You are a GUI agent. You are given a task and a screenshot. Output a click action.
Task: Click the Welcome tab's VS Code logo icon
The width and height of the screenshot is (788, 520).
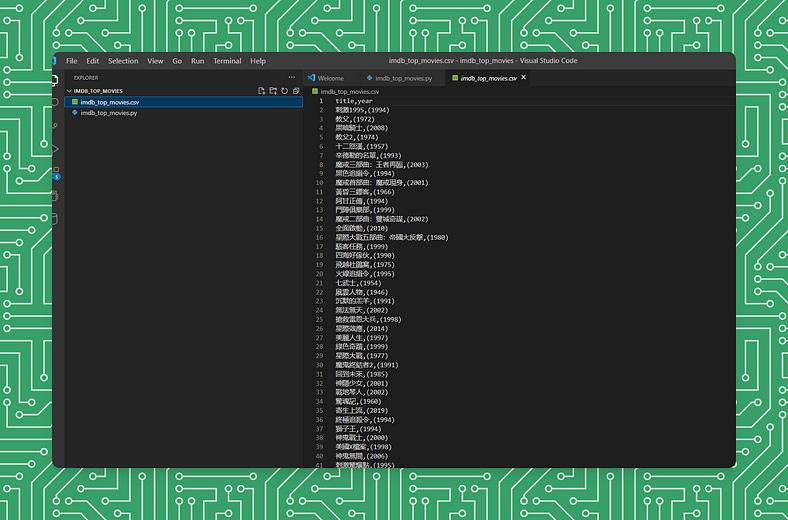pos(312,78)
